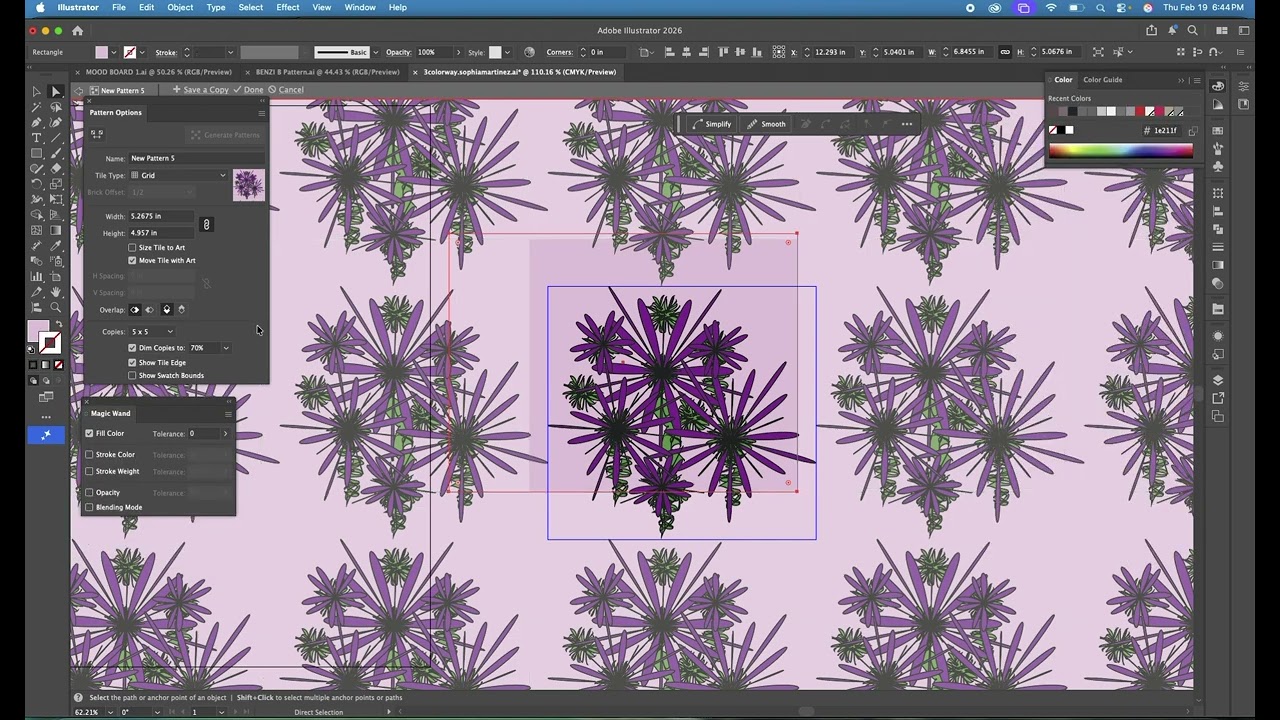
Task: Open the Copies 5 x 5 dropdown
Action: [152, 332]
